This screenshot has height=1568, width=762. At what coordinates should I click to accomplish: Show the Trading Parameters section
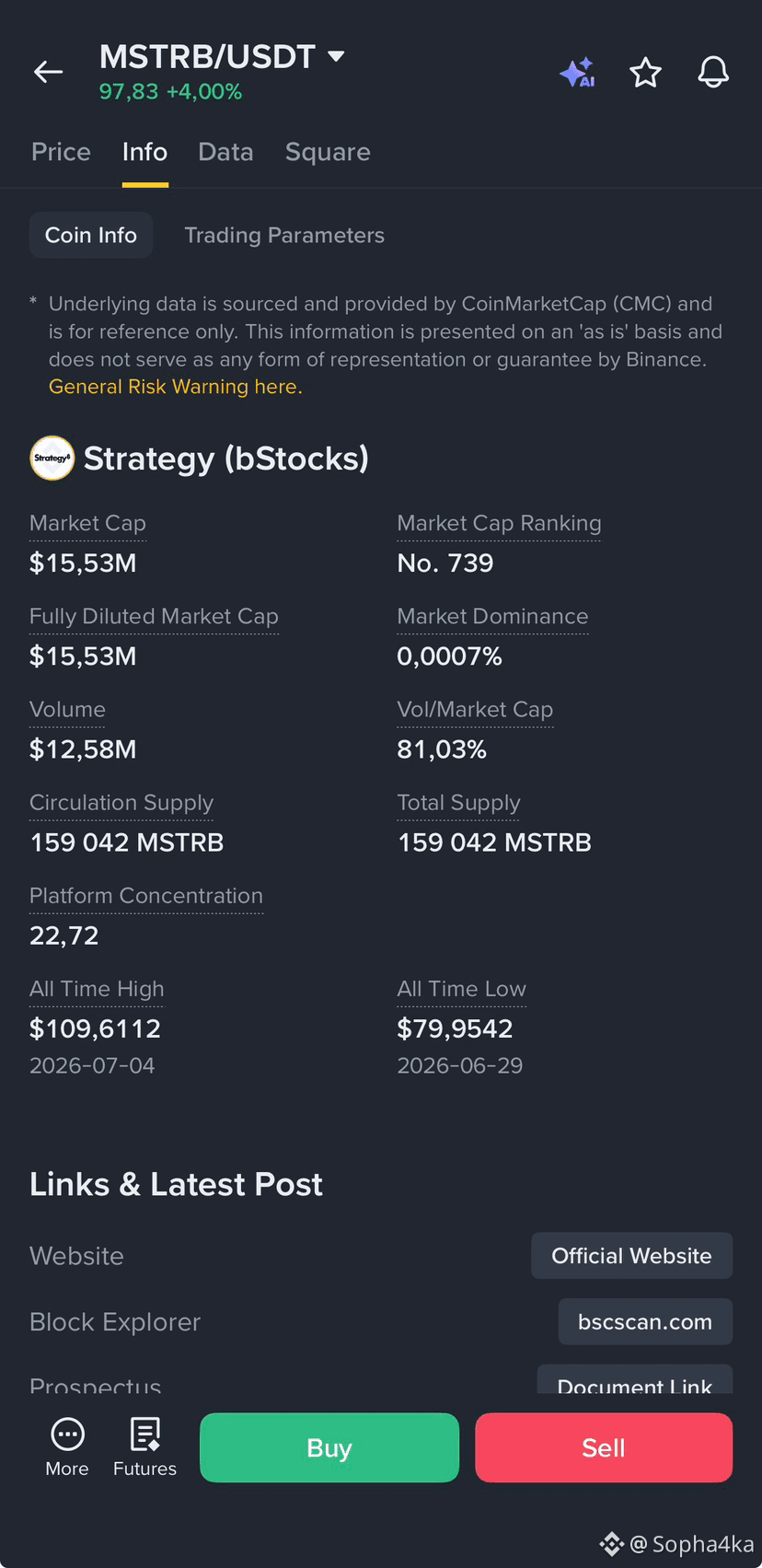click(284, 236)
